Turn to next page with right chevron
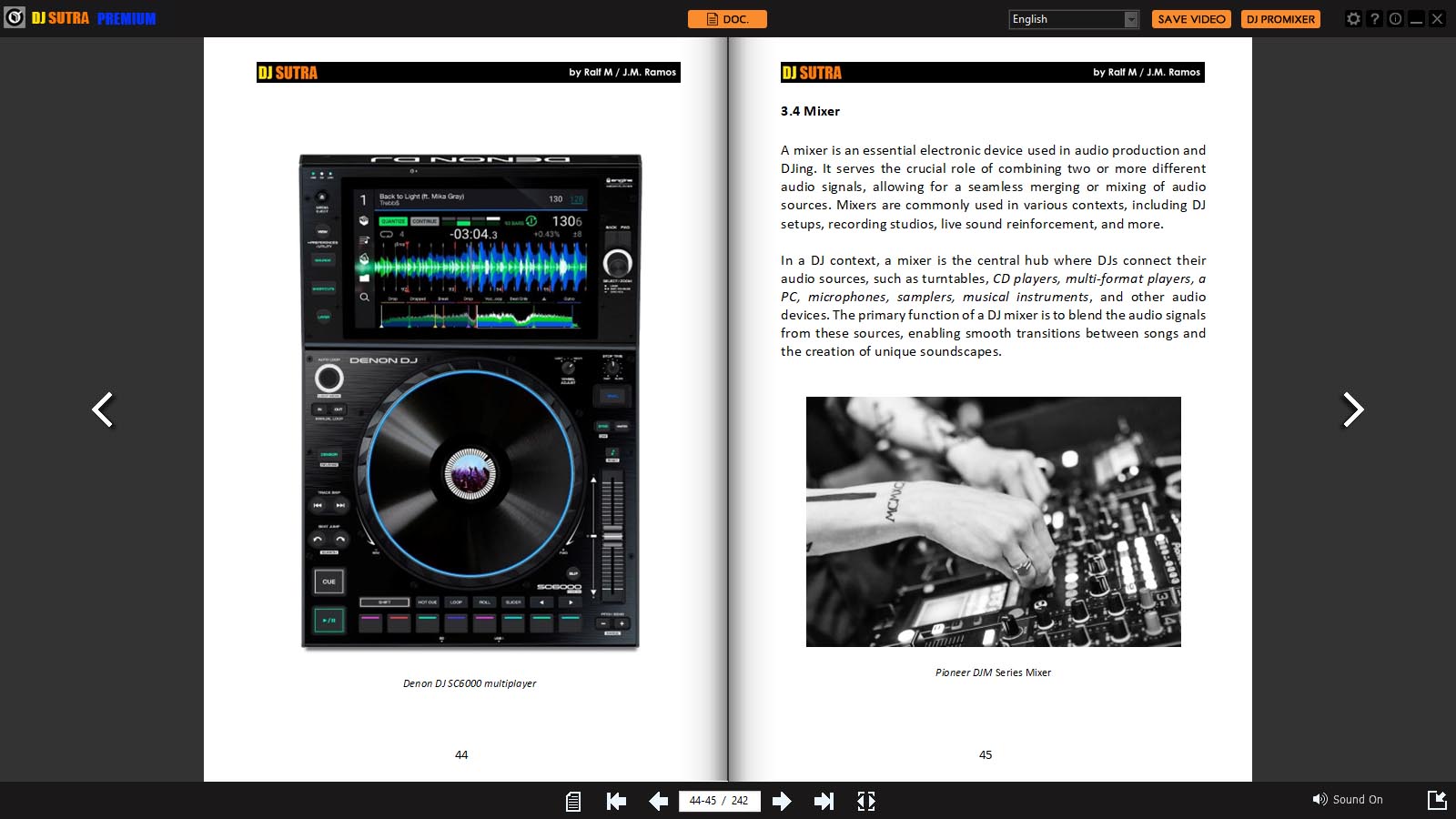Screen dimensions: 1456x819 click(1353, 409)
